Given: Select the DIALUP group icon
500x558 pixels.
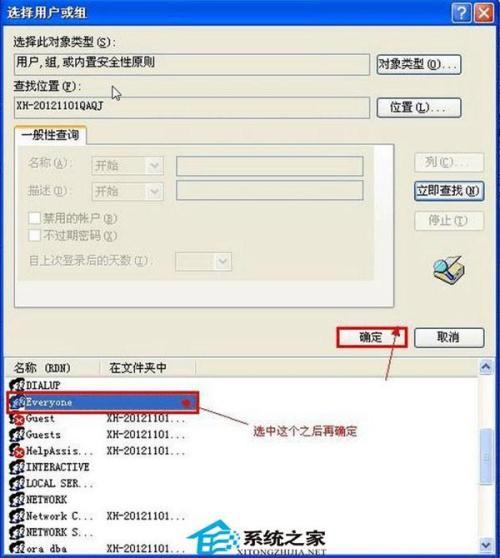Looking at the screenshot, I should tap(17, 385).
